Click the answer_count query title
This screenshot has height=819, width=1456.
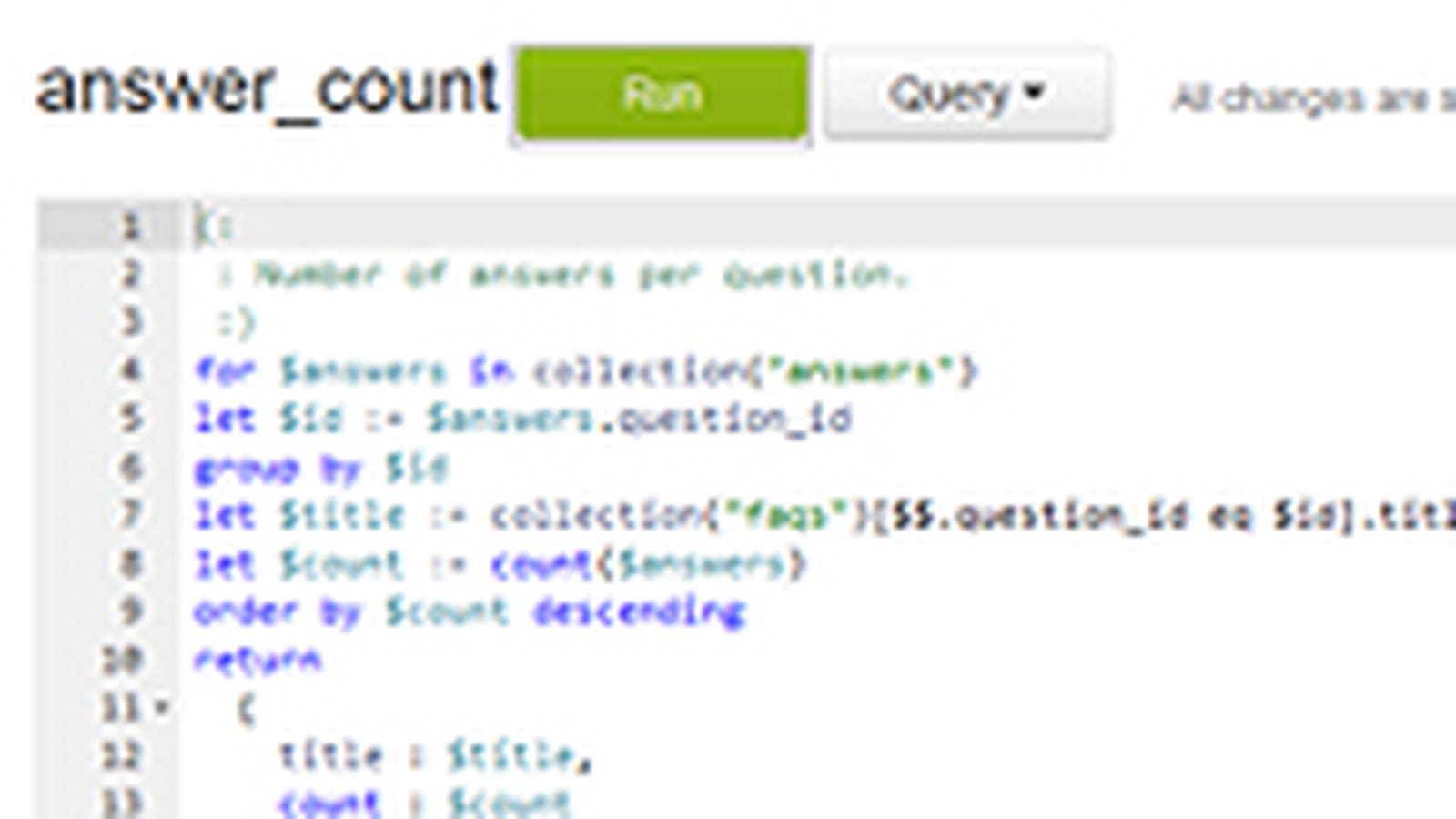[267, 89]
